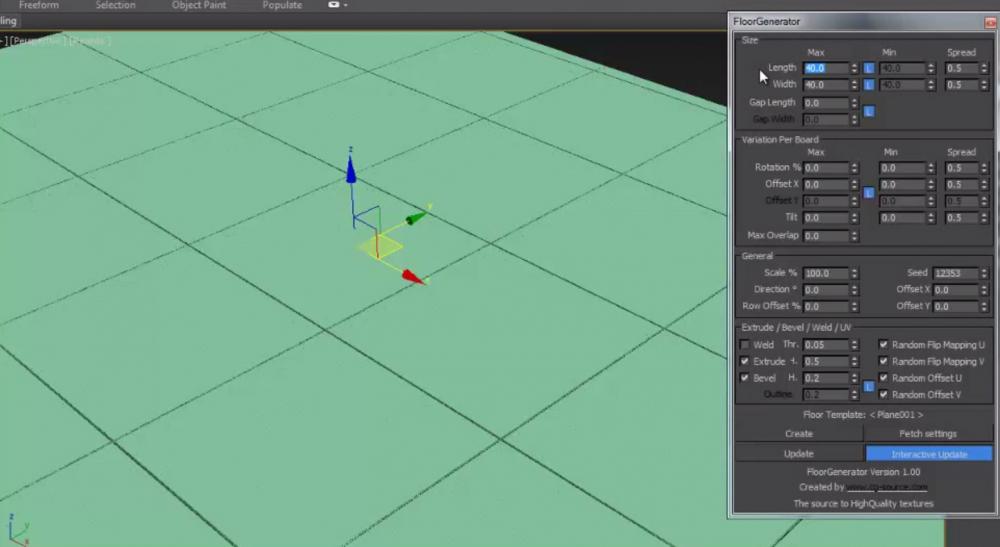
Task: Click the Tilt Max value field
Action: 826,218
